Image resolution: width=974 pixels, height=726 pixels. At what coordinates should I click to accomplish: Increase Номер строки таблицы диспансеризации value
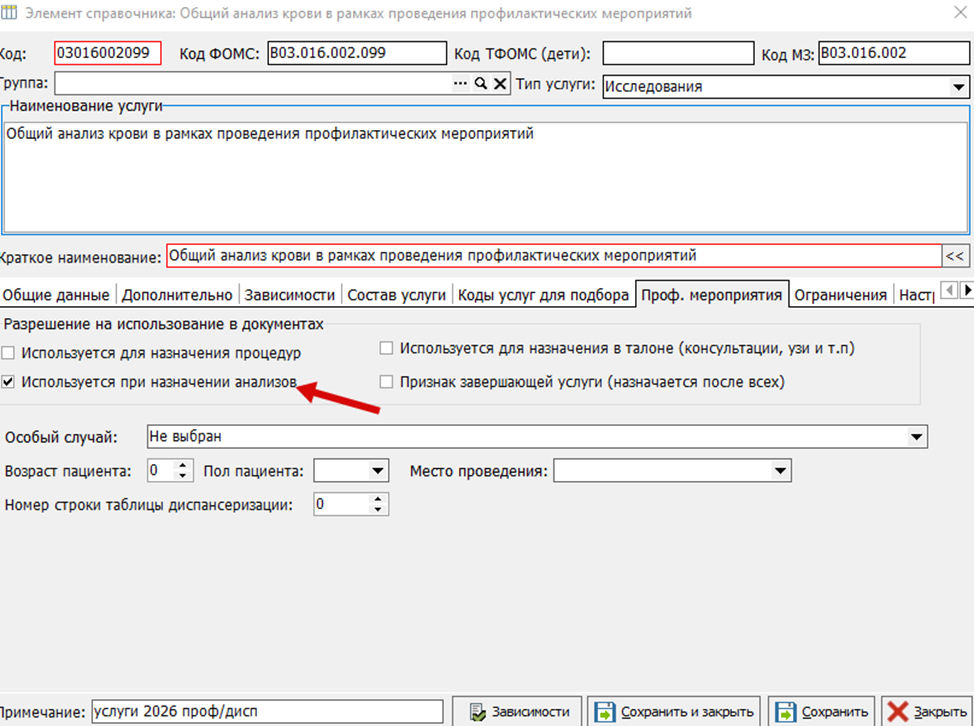(x=378, y=499)
